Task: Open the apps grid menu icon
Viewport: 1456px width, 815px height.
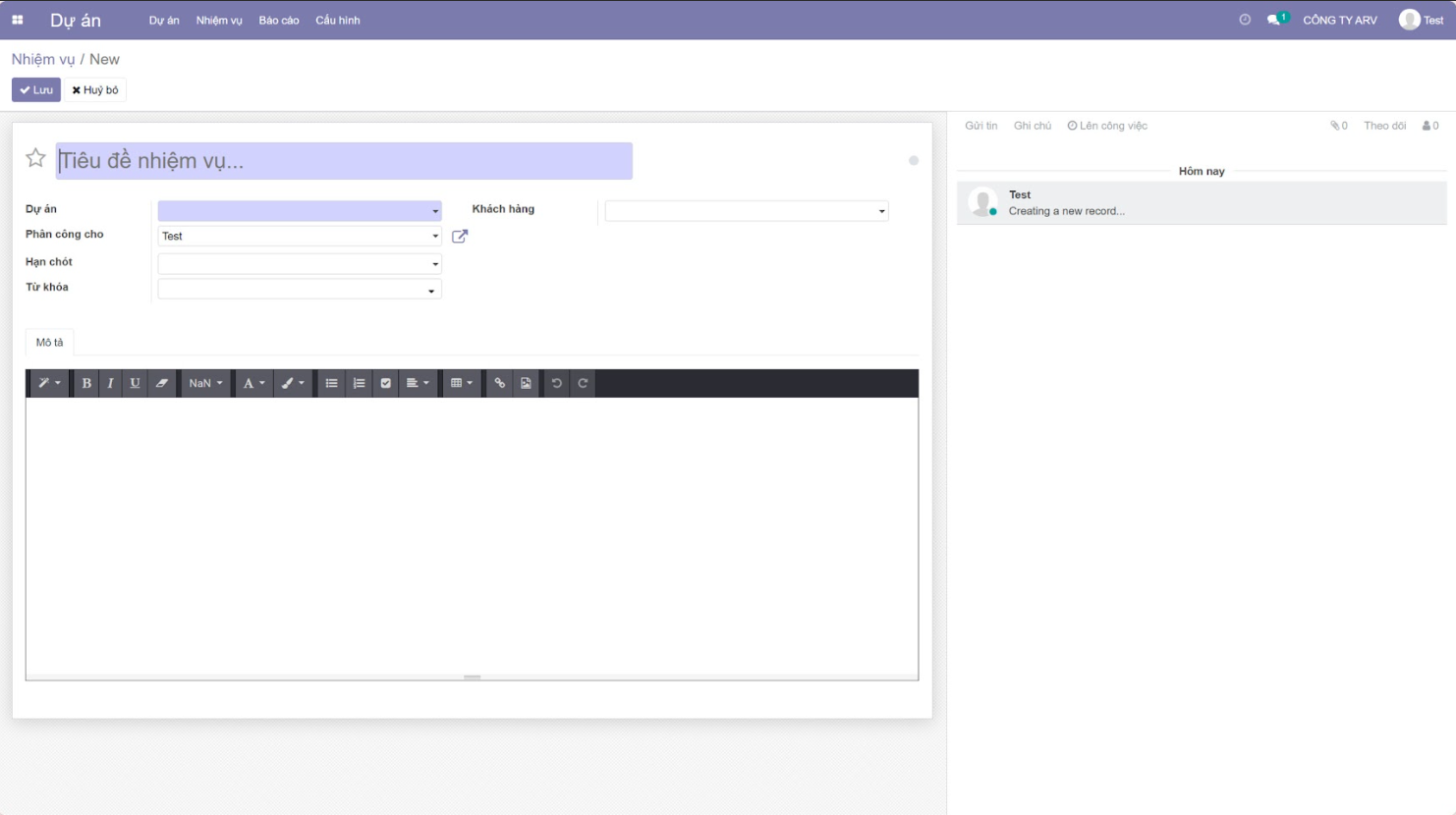Action: [18, 20]
